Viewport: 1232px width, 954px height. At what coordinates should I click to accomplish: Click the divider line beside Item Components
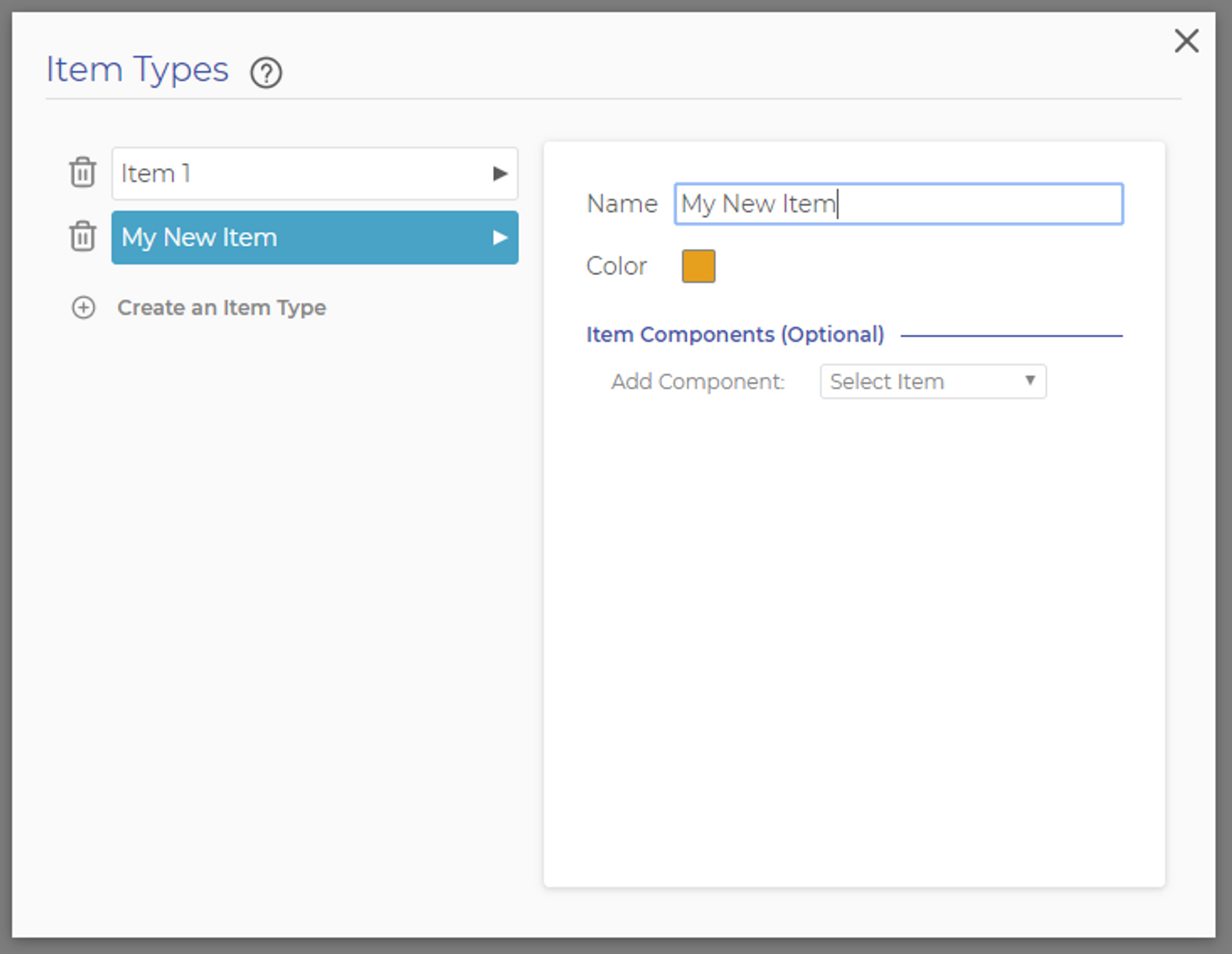tap(1011, 336)
